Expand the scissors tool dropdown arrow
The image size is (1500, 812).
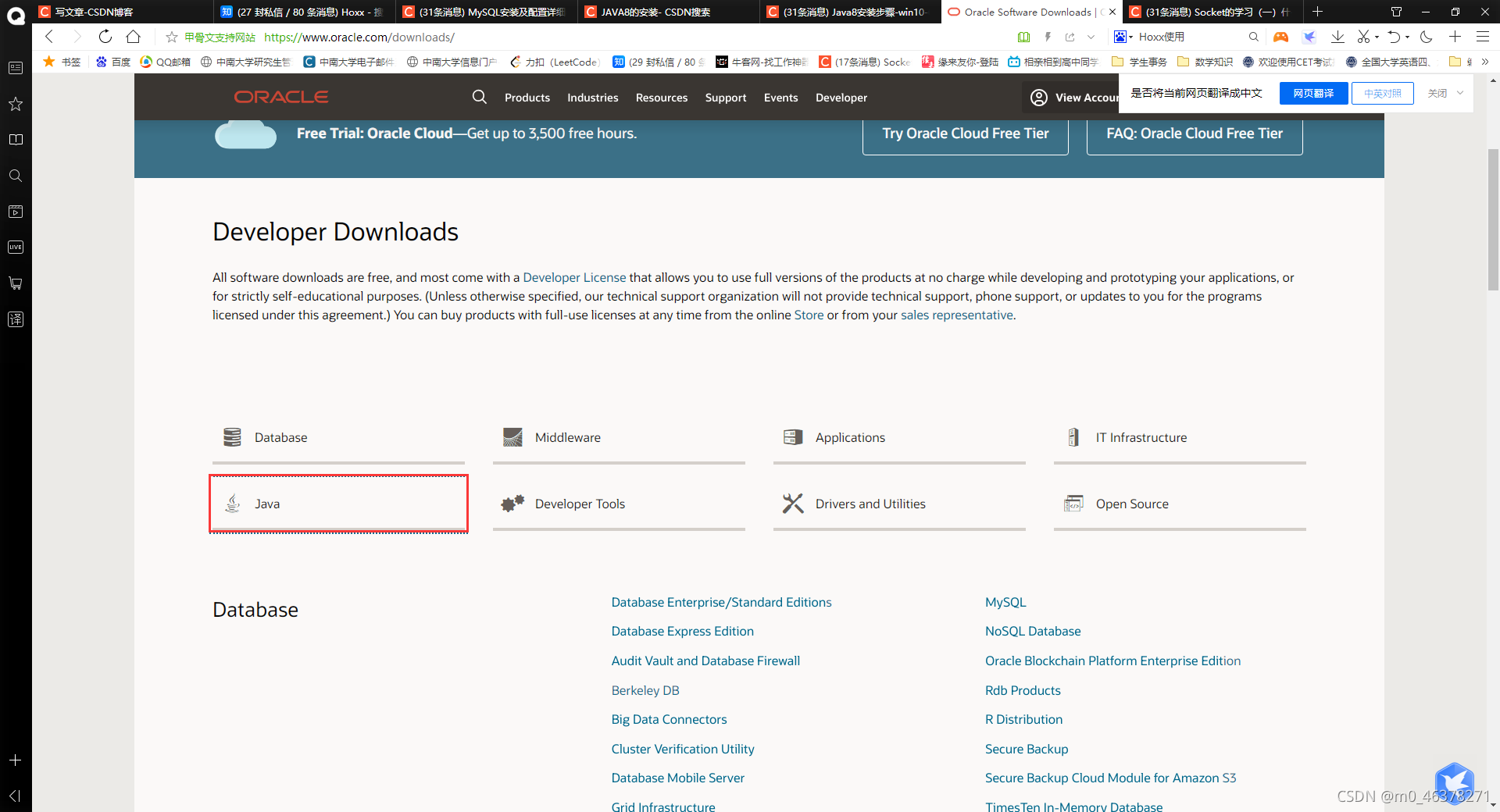tap(1377, 37)
